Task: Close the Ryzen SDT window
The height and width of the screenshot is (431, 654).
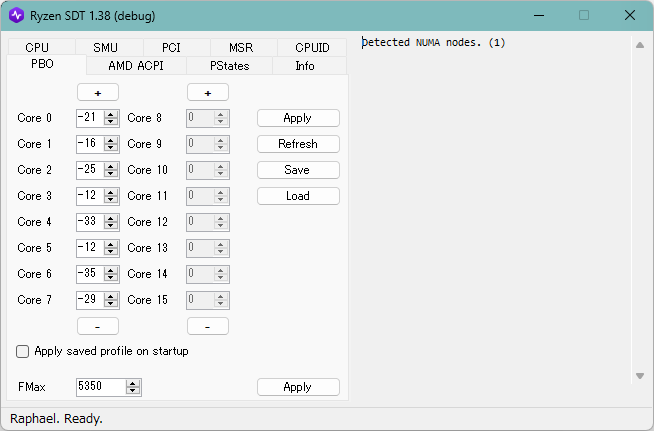Action: [x=630, y=15]
